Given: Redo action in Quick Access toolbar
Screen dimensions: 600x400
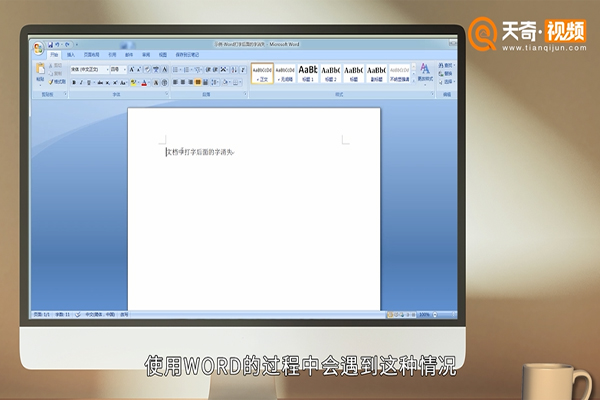Looking at the screenshot, I should pos(67,45).
